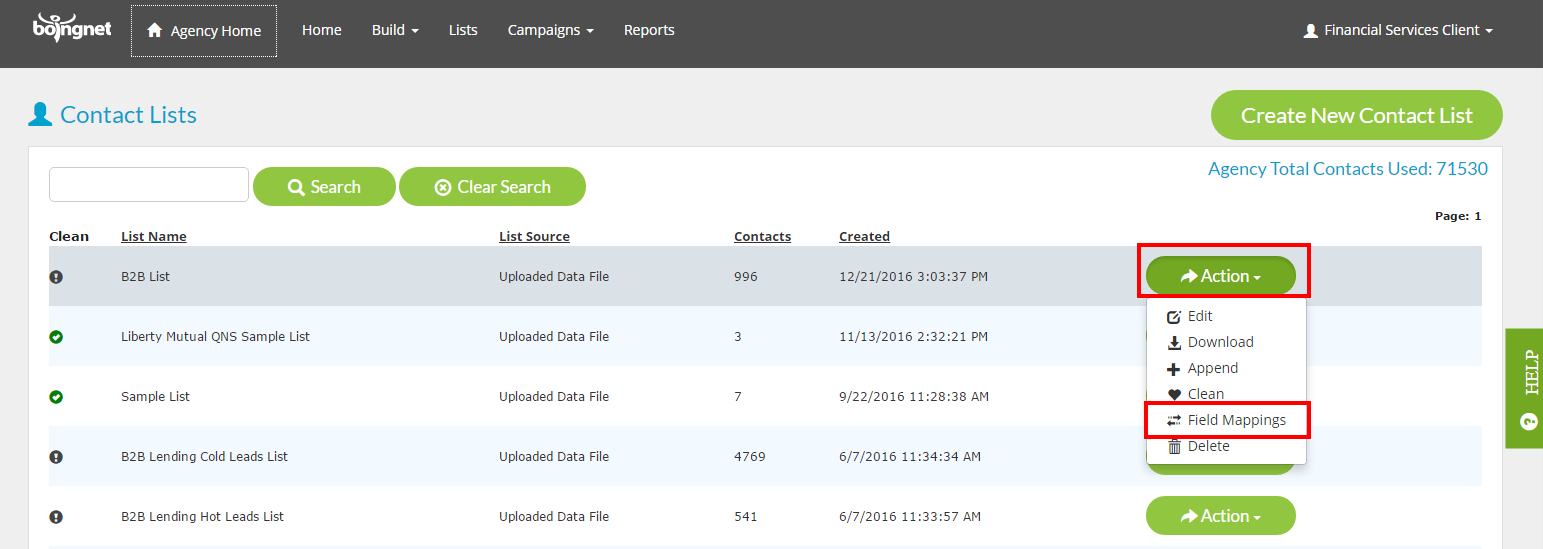
Task: Sort the table by the Contacts column header
Action: point(762,237)
